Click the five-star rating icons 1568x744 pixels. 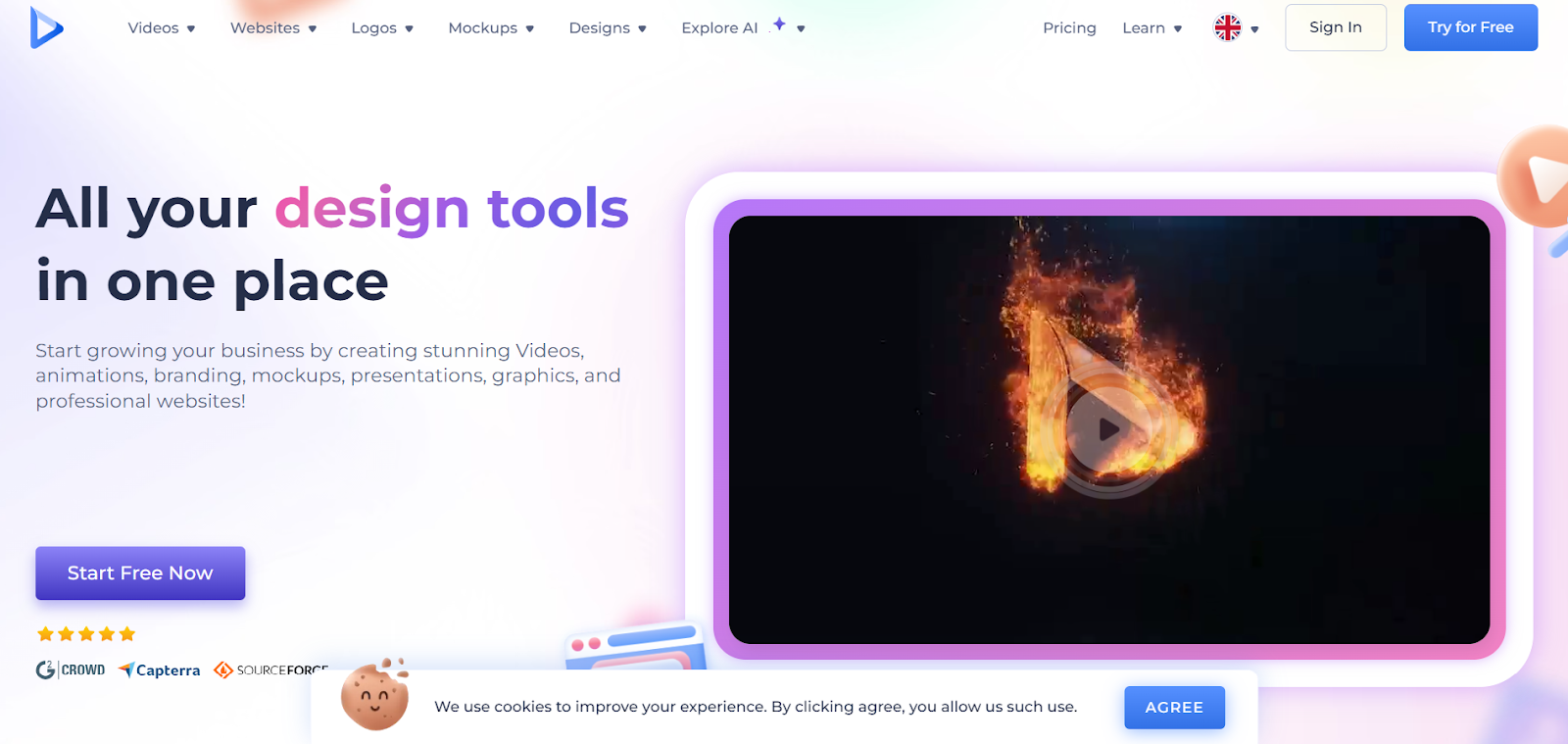pyautogui.click(x=86, y=634)
